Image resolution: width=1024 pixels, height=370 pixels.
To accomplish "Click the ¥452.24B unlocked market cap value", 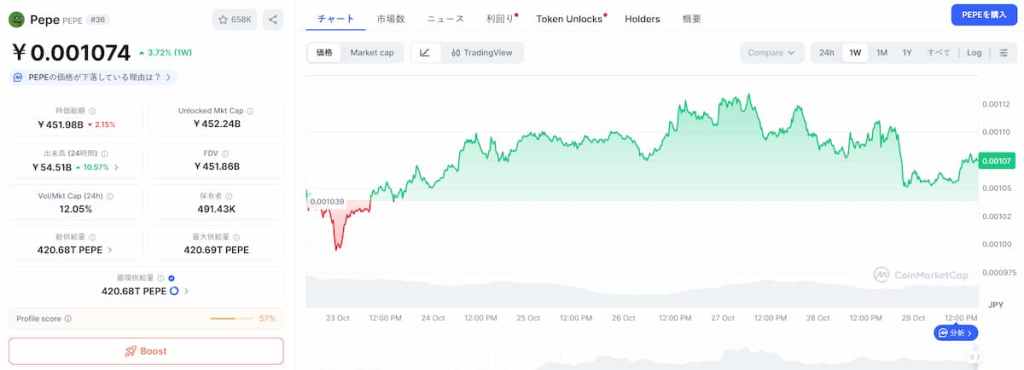I will click(x=217, y=124).
